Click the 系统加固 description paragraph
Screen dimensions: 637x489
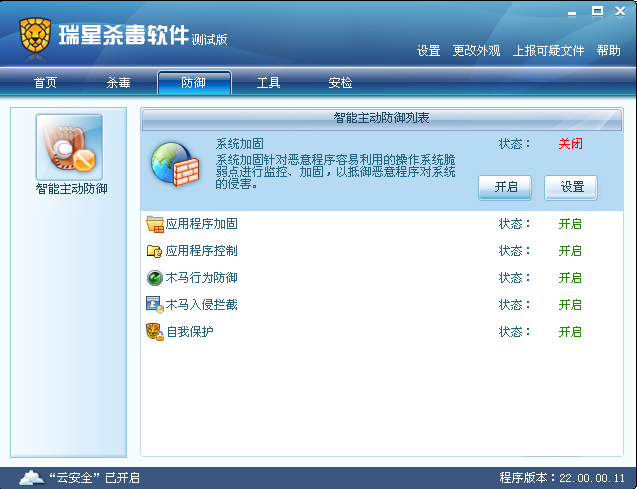[x=336, y=172]
